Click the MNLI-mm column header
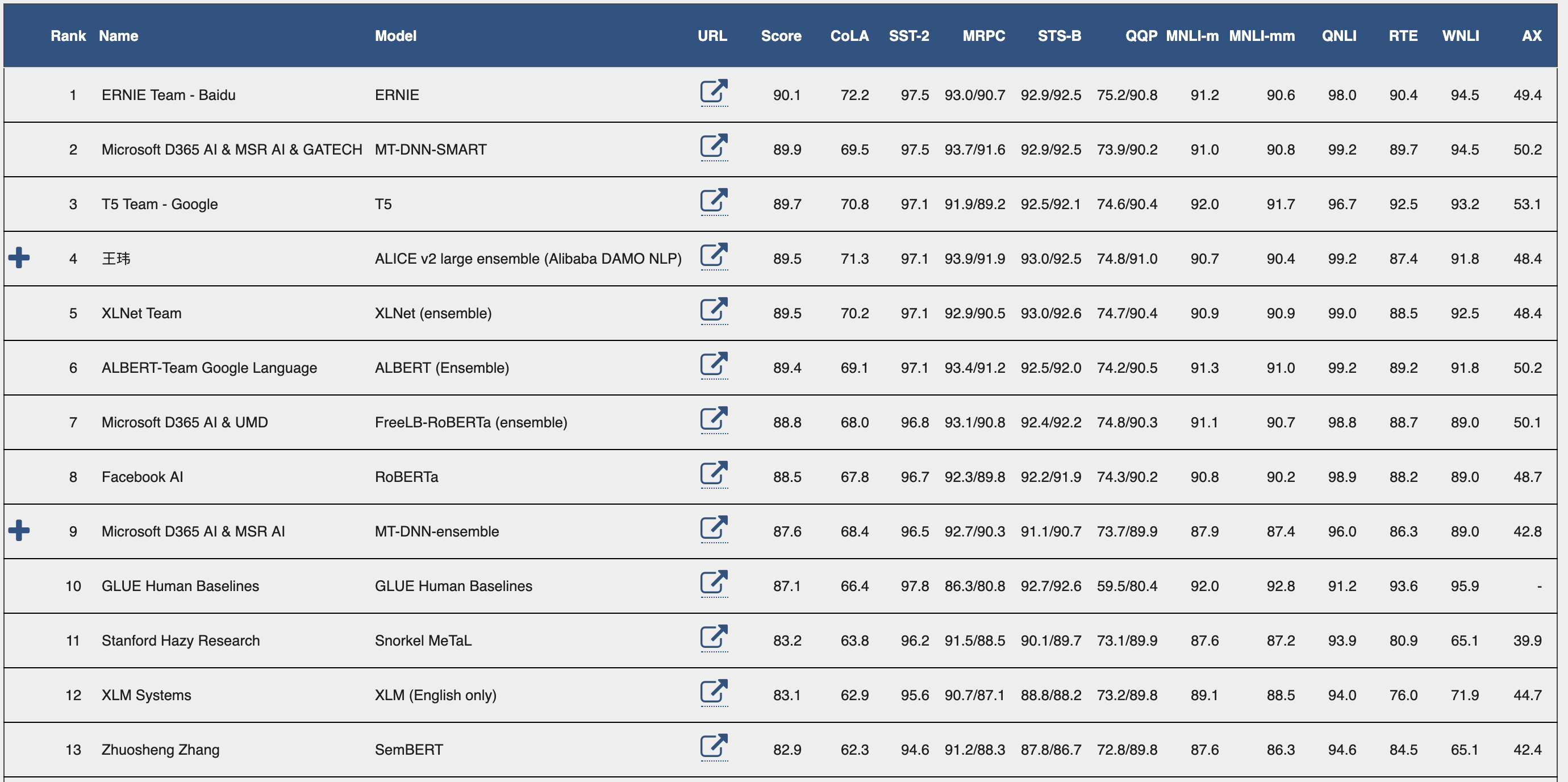1568x782 pixels. (1261, 36)
